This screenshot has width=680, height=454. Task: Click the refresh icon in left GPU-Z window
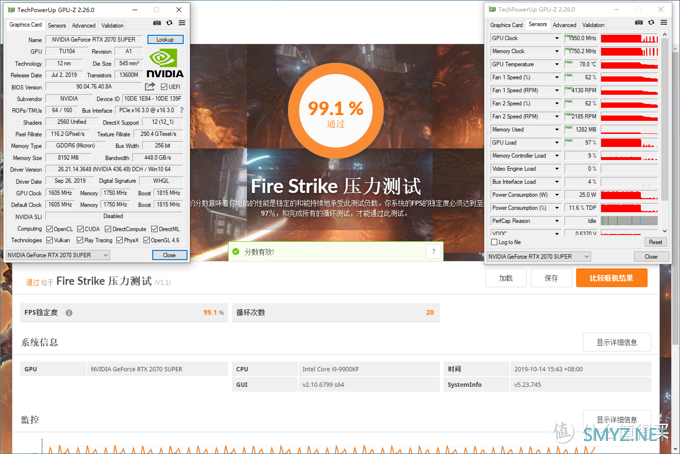click(x=170, y=23)
